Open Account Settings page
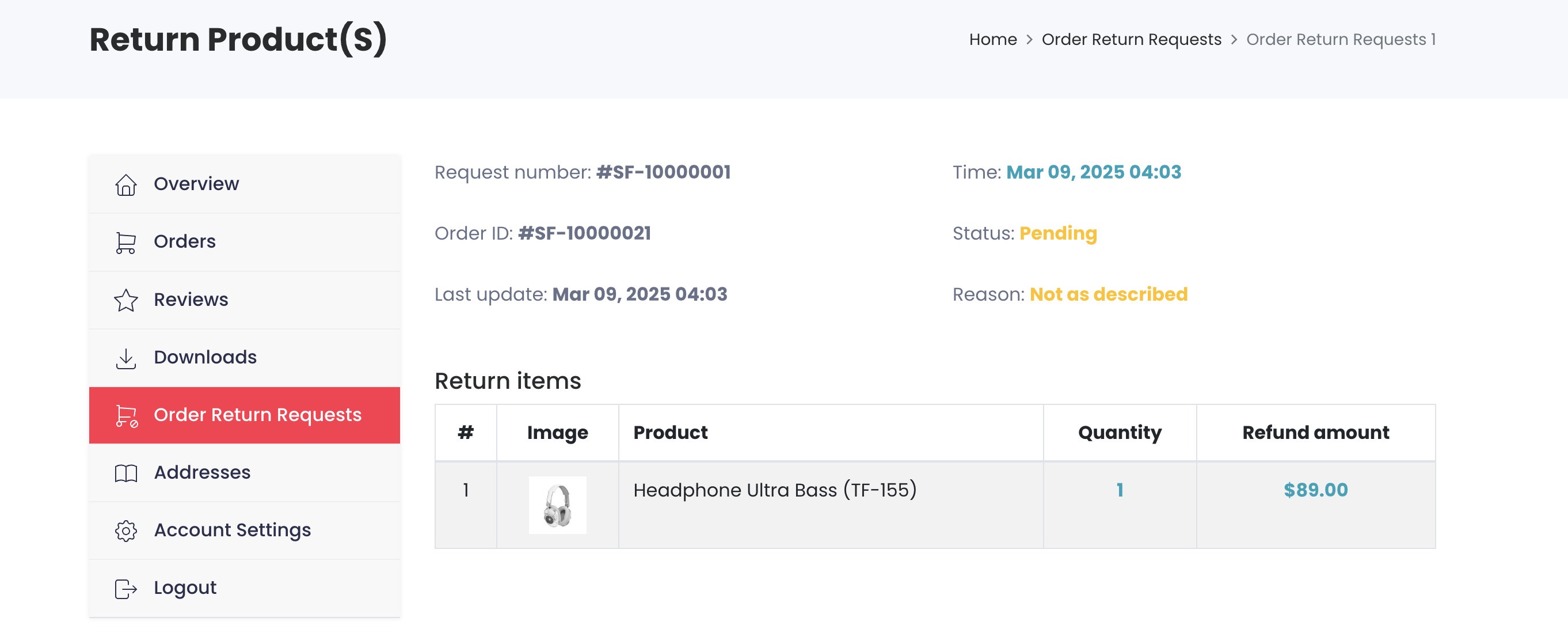This screenshot has width=1568, height=644. click(x=245, y=530)
